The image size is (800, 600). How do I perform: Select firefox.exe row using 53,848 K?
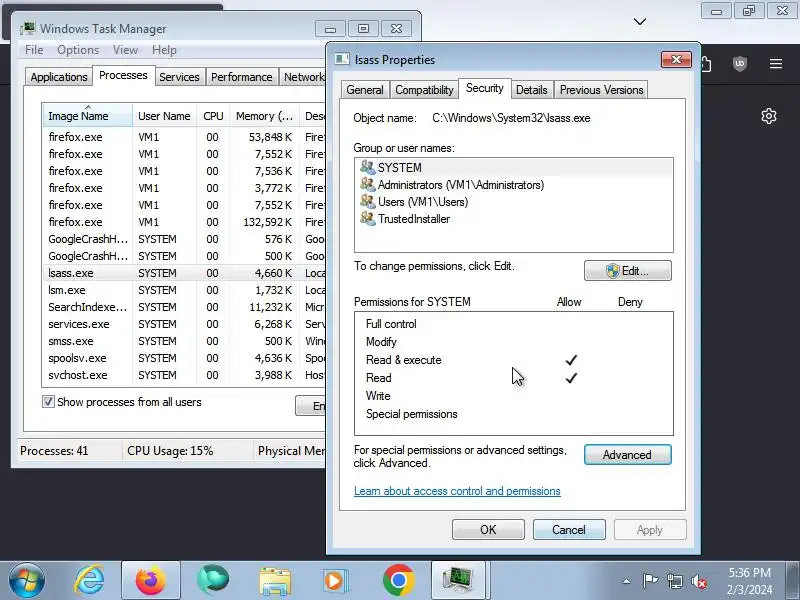coord(185,137)
